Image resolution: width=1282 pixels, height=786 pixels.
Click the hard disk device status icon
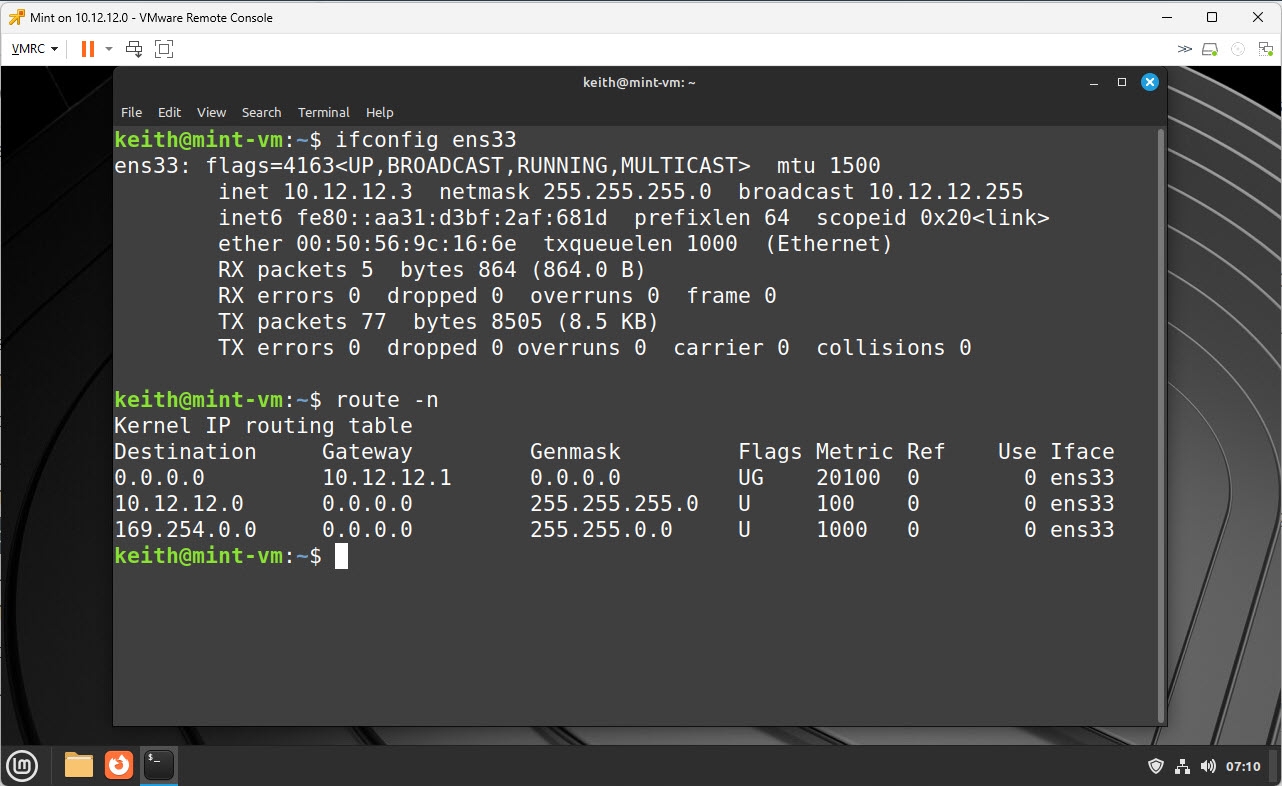click(x=1210, y=48)
